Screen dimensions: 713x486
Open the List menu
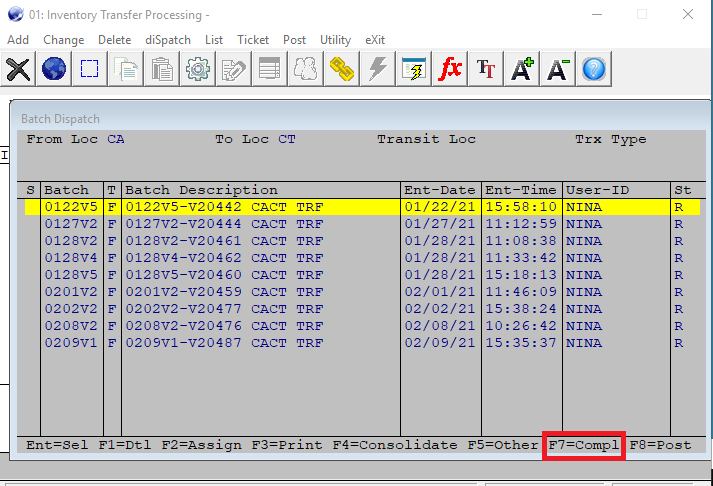click(214, 40)
